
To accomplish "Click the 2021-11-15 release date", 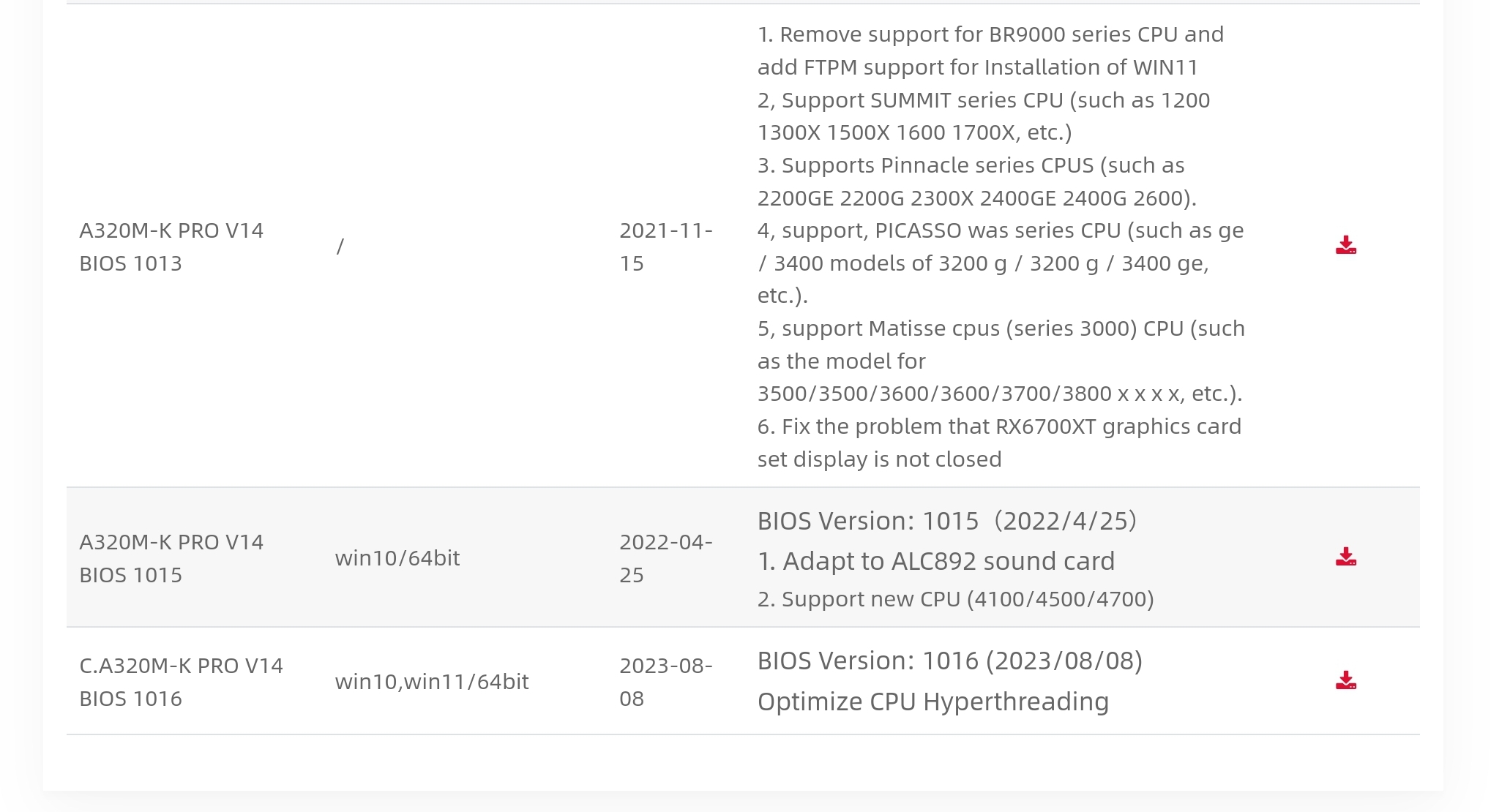I will (665, 247).
